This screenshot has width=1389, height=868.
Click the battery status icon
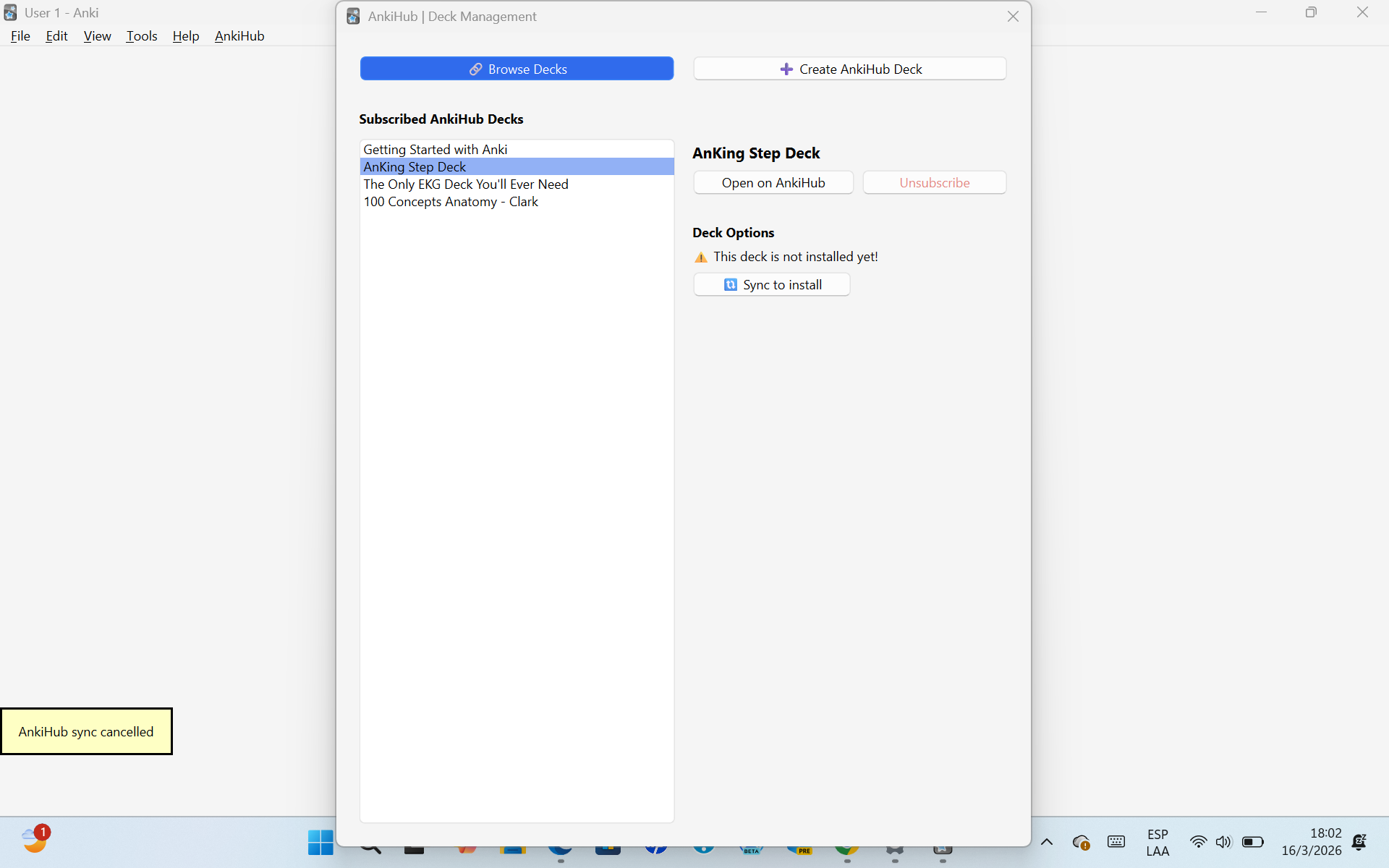[1252, 842]
